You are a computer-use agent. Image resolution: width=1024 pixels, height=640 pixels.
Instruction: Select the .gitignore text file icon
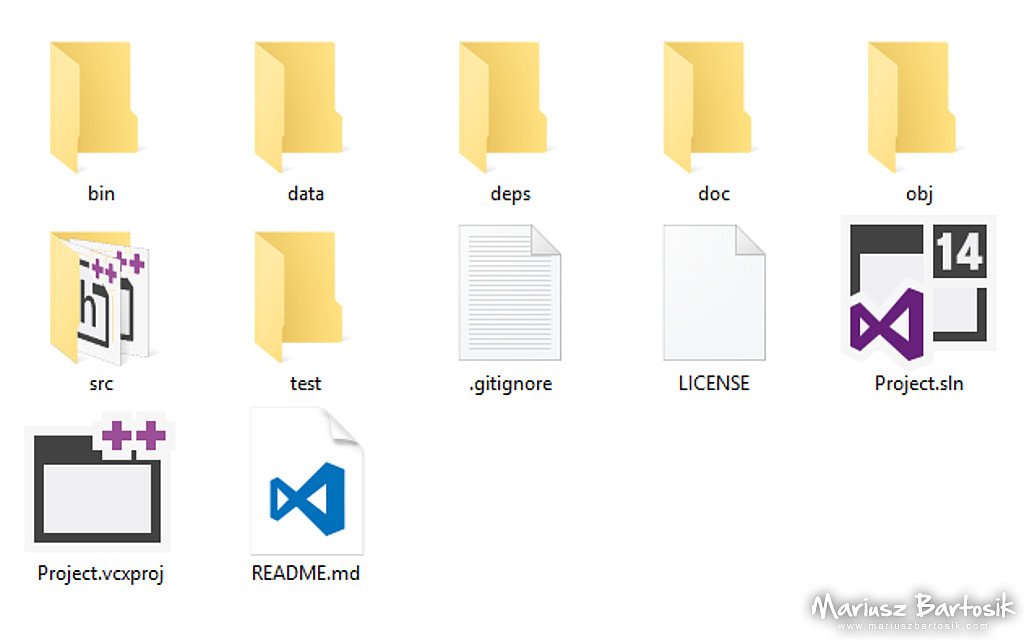point(510,293)
